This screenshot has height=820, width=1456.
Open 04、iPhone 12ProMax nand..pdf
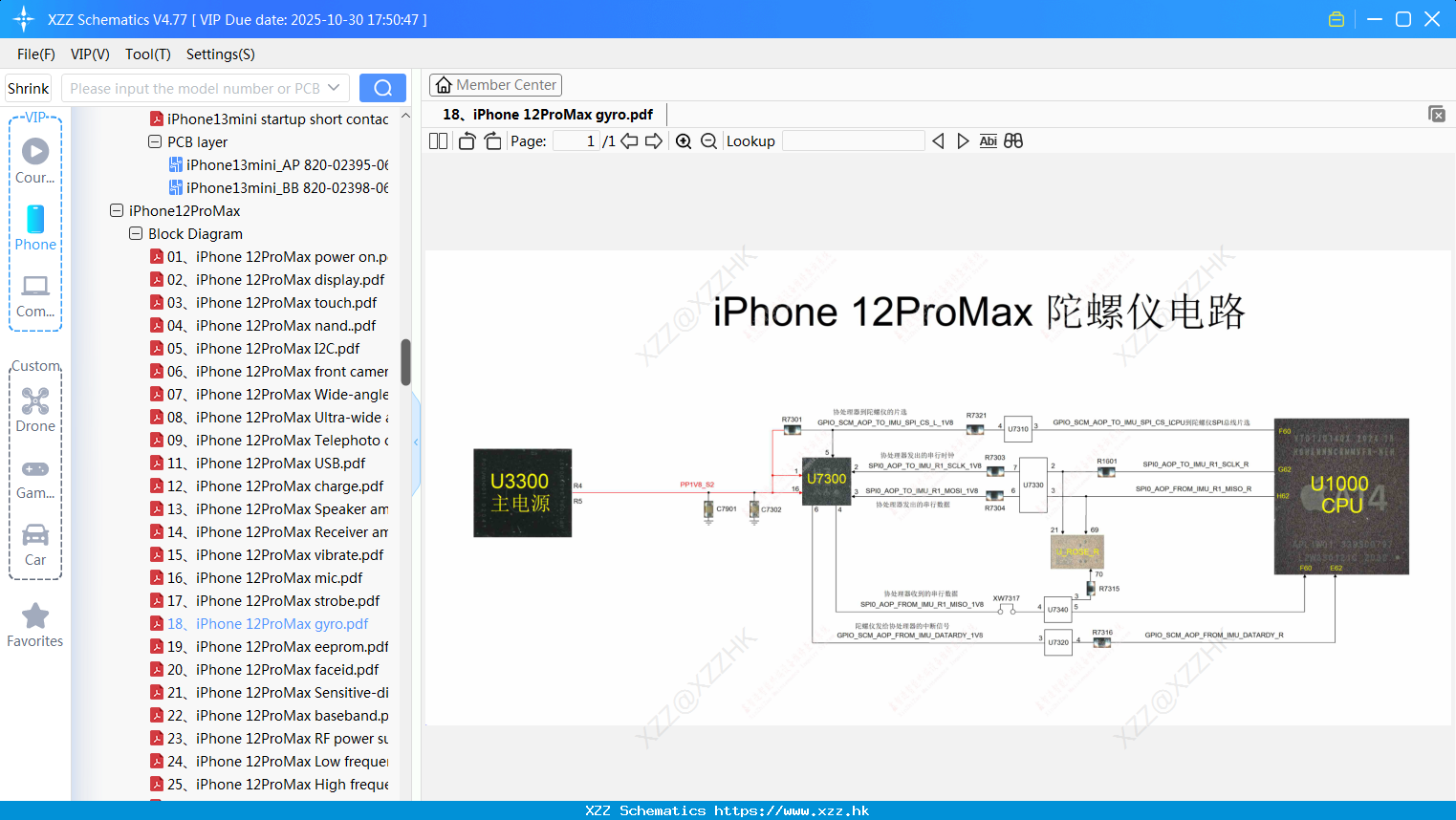click(x=263, y=325)
